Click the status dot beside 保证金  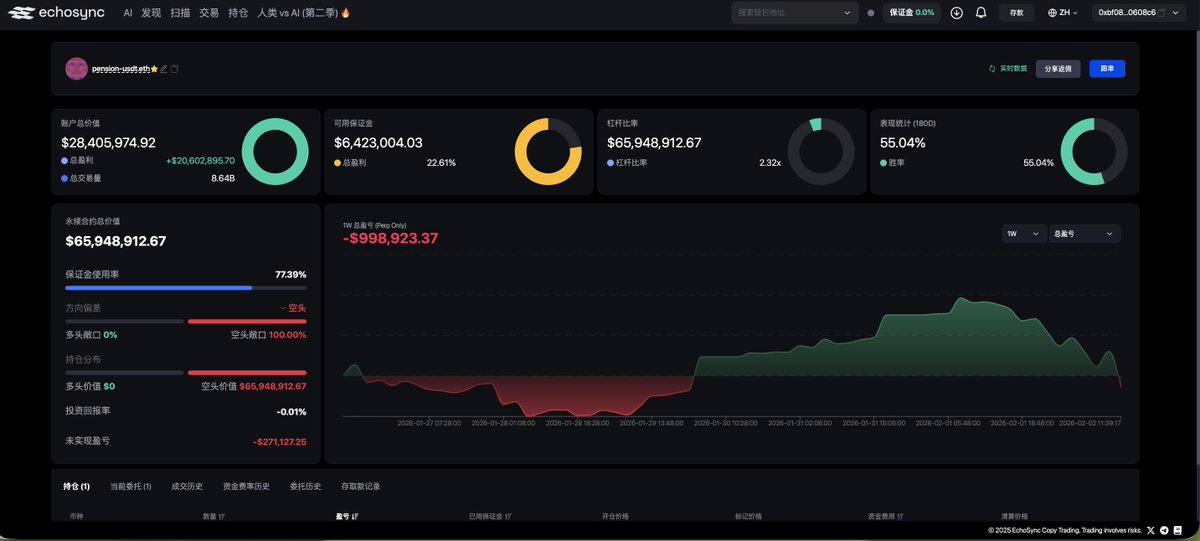pyautogui.click(x=870, y=13)
